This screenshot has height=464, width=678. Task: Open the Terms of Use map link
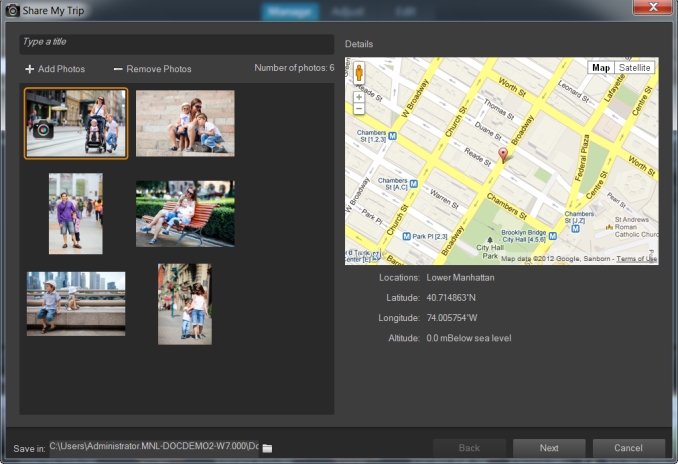pyautogui.click(x=636, y=259)
